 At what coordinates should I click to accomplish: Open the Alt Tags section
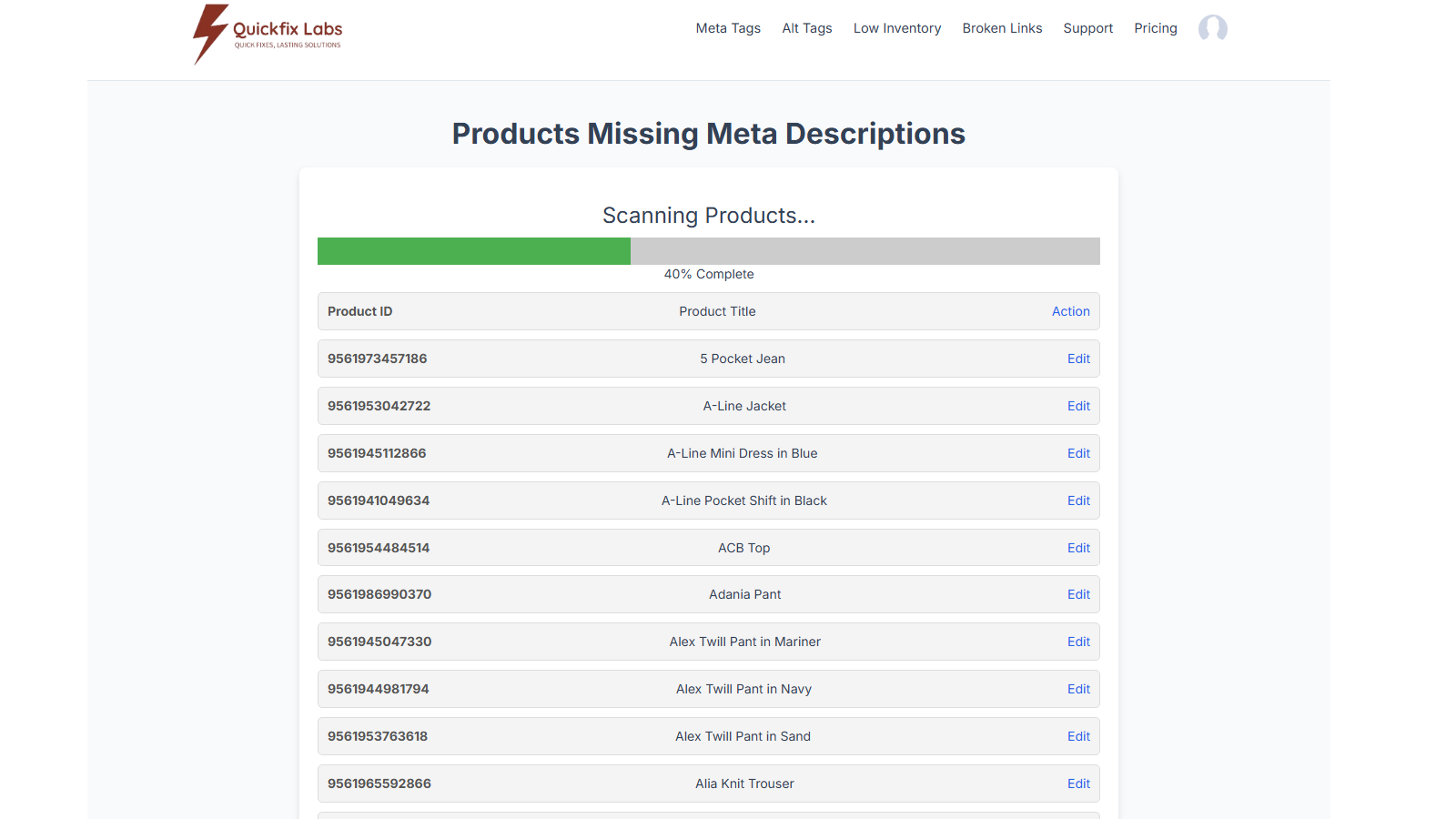pos(806,28)
